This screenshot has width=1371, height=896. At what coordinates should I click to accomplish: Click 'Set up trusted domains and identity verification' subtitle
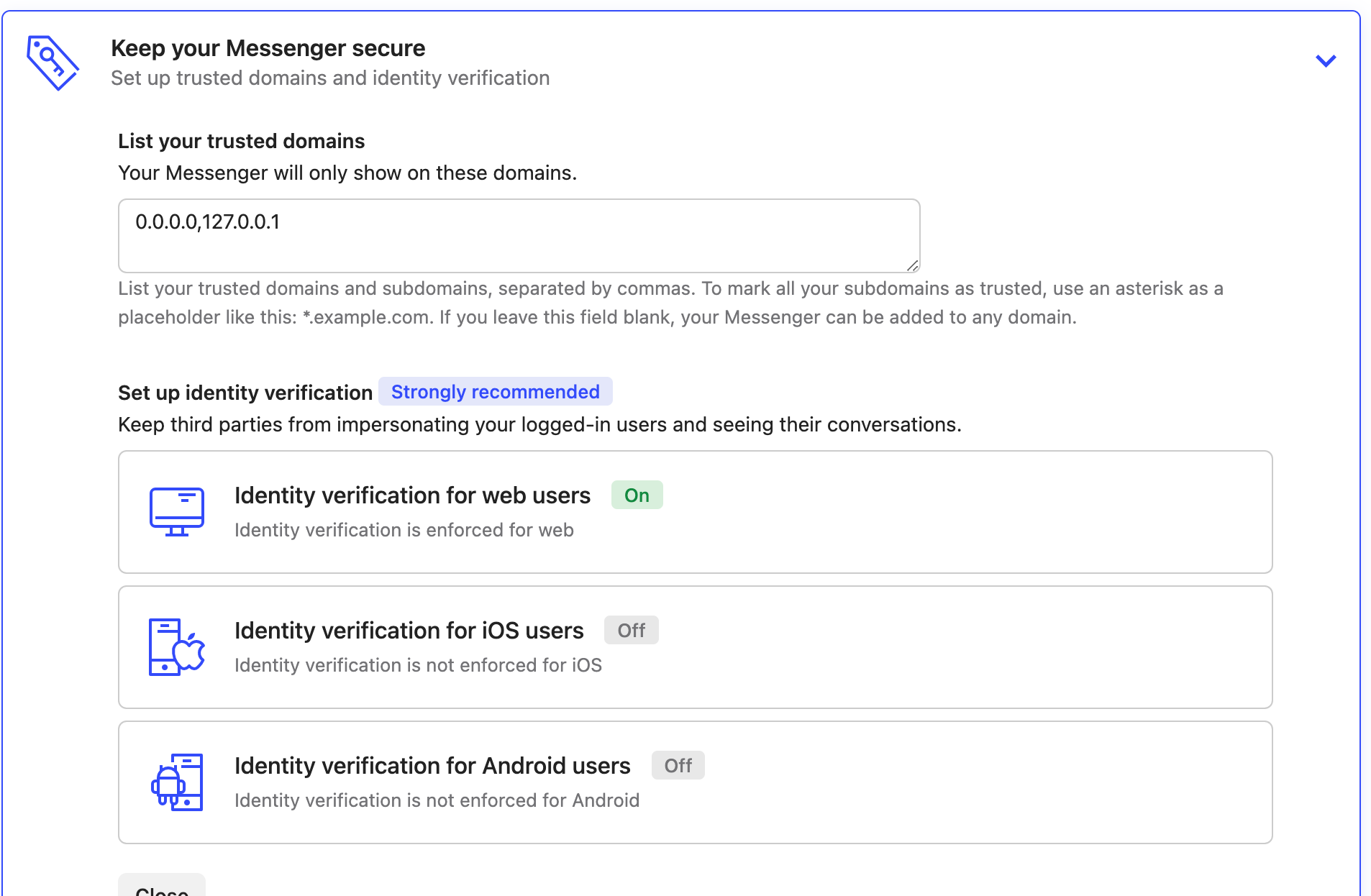click(330, 78)
